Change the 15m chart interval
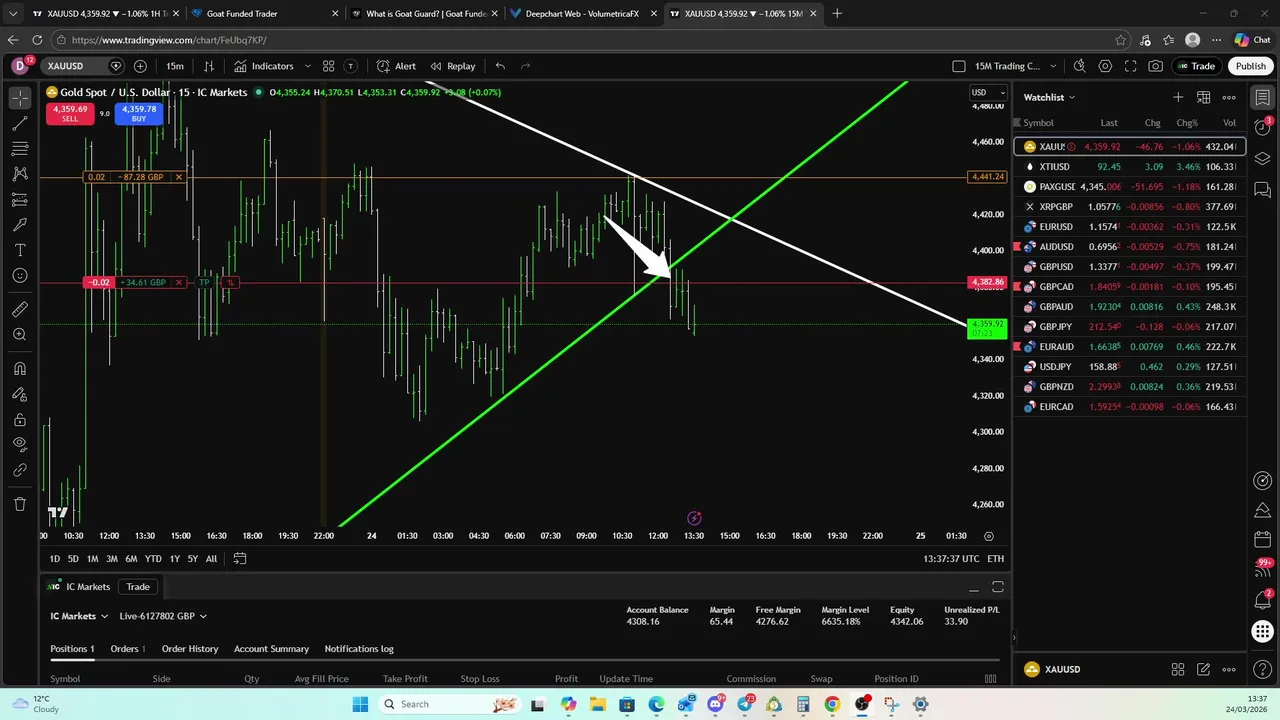Image resolution: width=1280 pixels, height=720 pixels. 175,66
